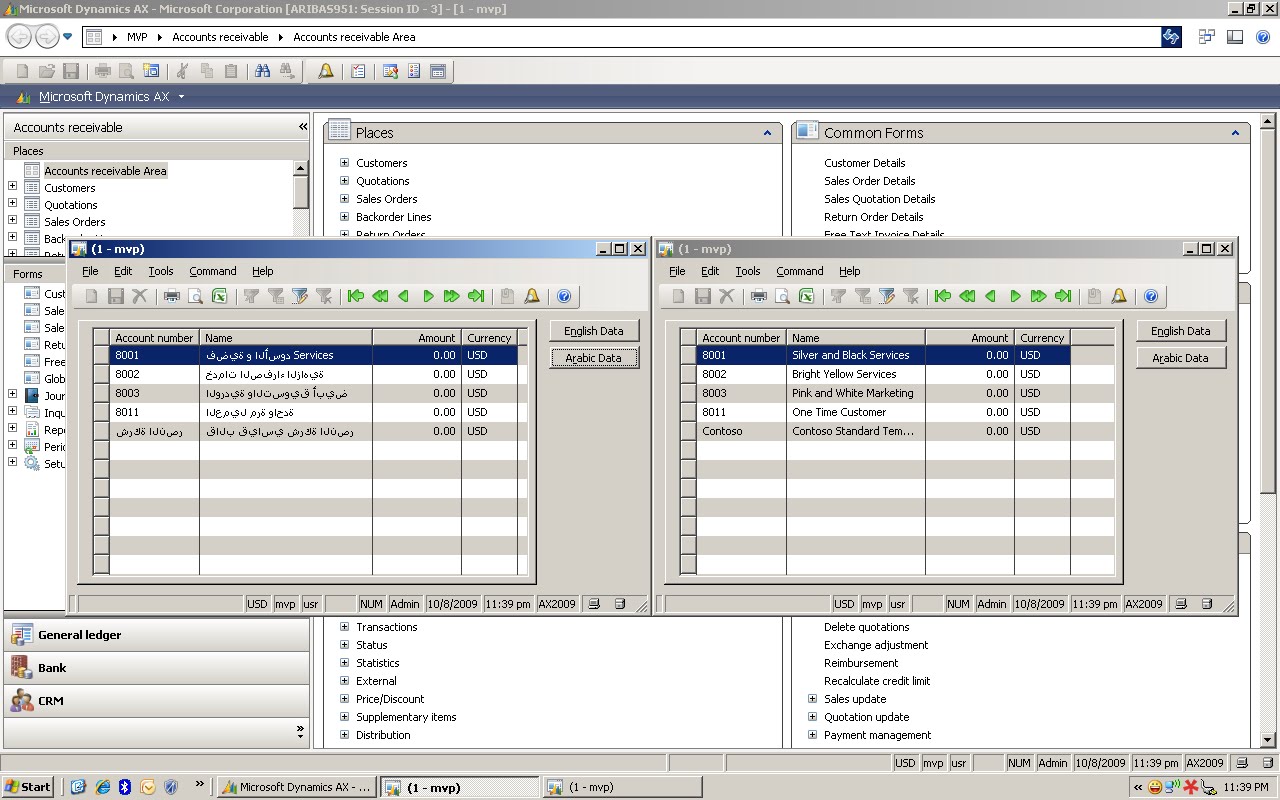Open Edit menu in the English-names window
The height and width of the screenshot is (800, 1280).
coord(710,271)
